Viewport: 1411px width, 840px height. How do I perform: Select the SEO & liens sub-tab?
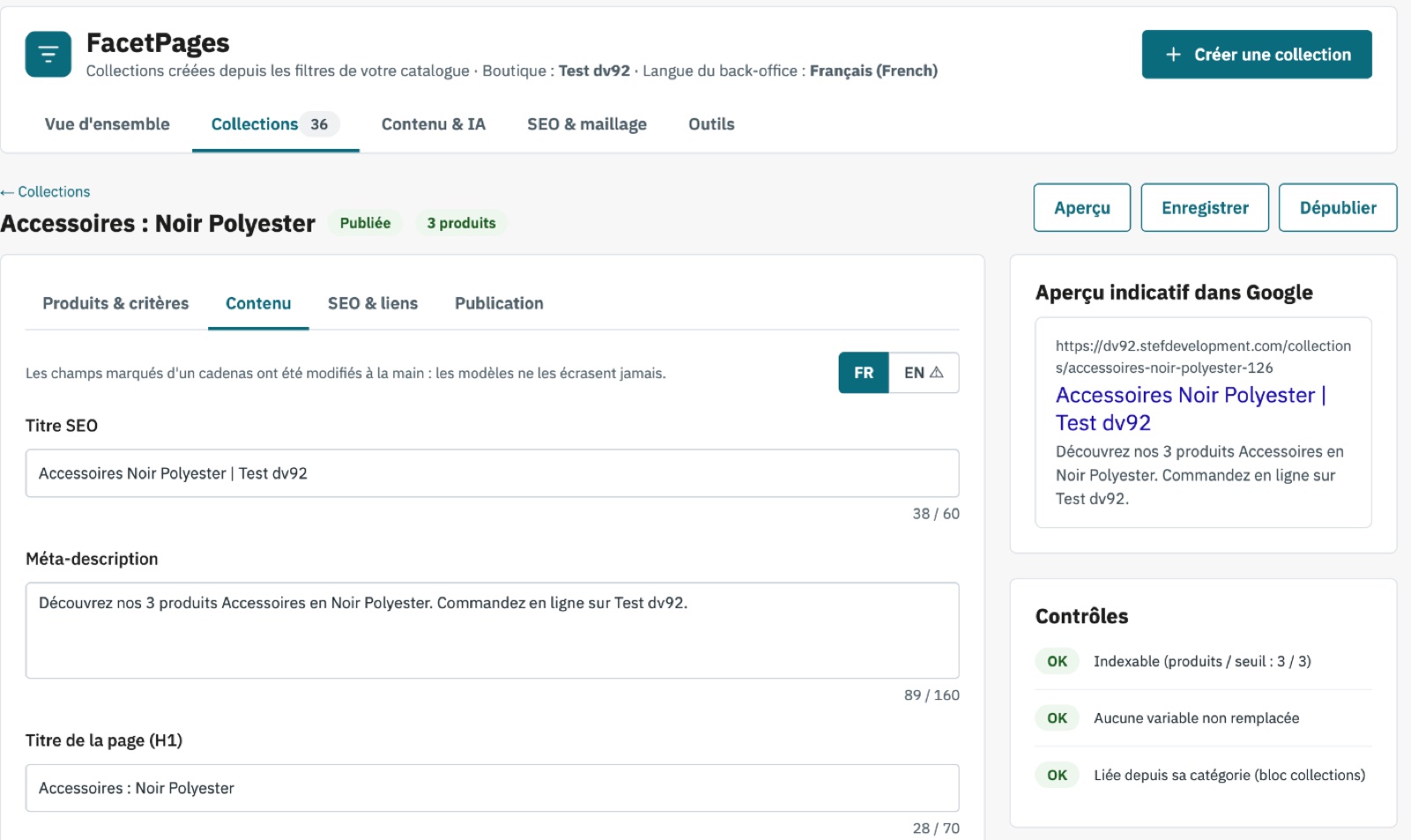373,303
